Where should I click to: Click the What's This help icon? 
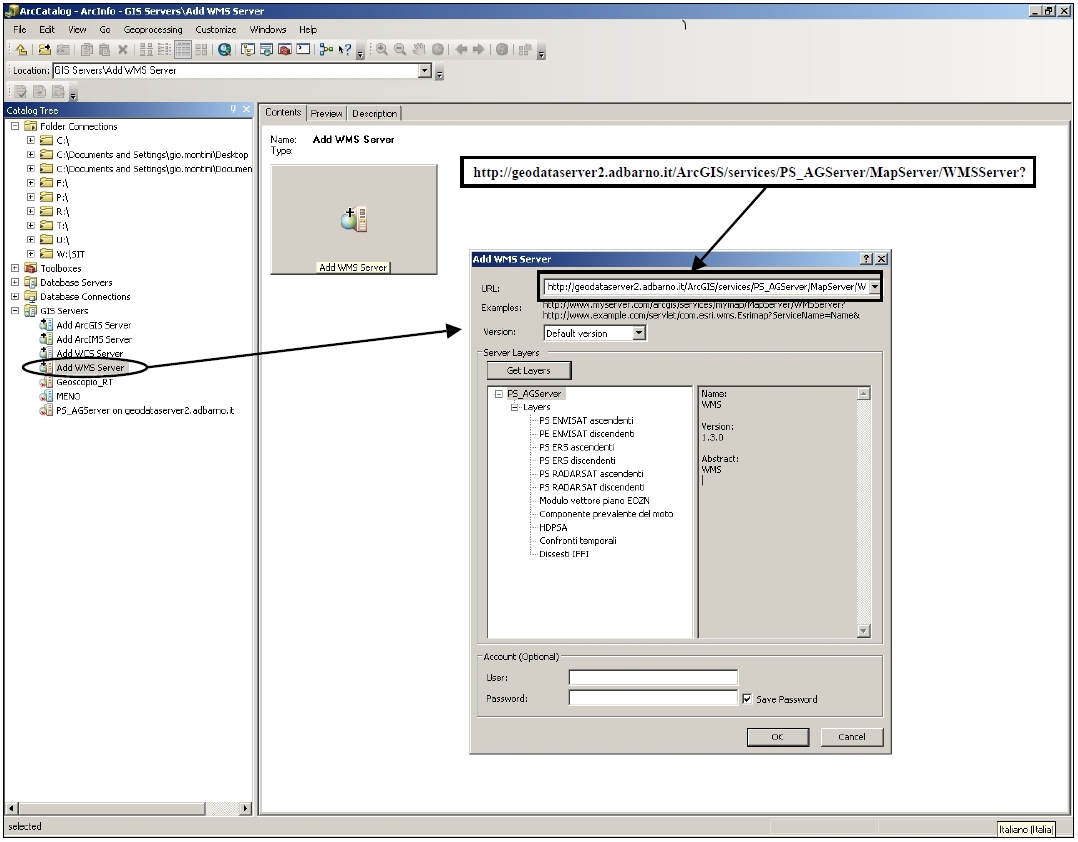344,49
